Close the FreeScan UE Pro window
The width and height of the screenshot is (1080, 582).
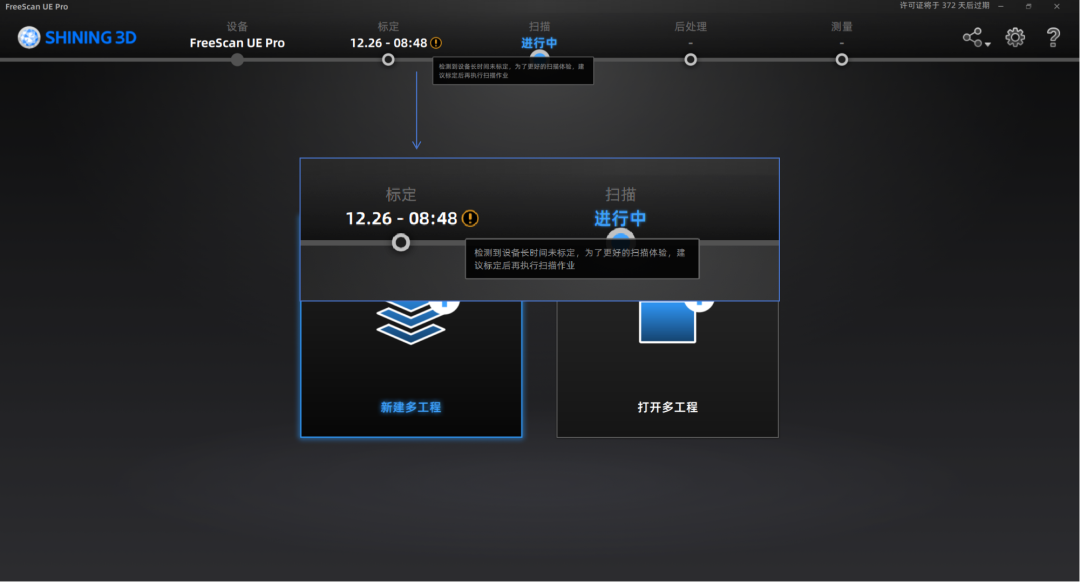[1057, 6]
